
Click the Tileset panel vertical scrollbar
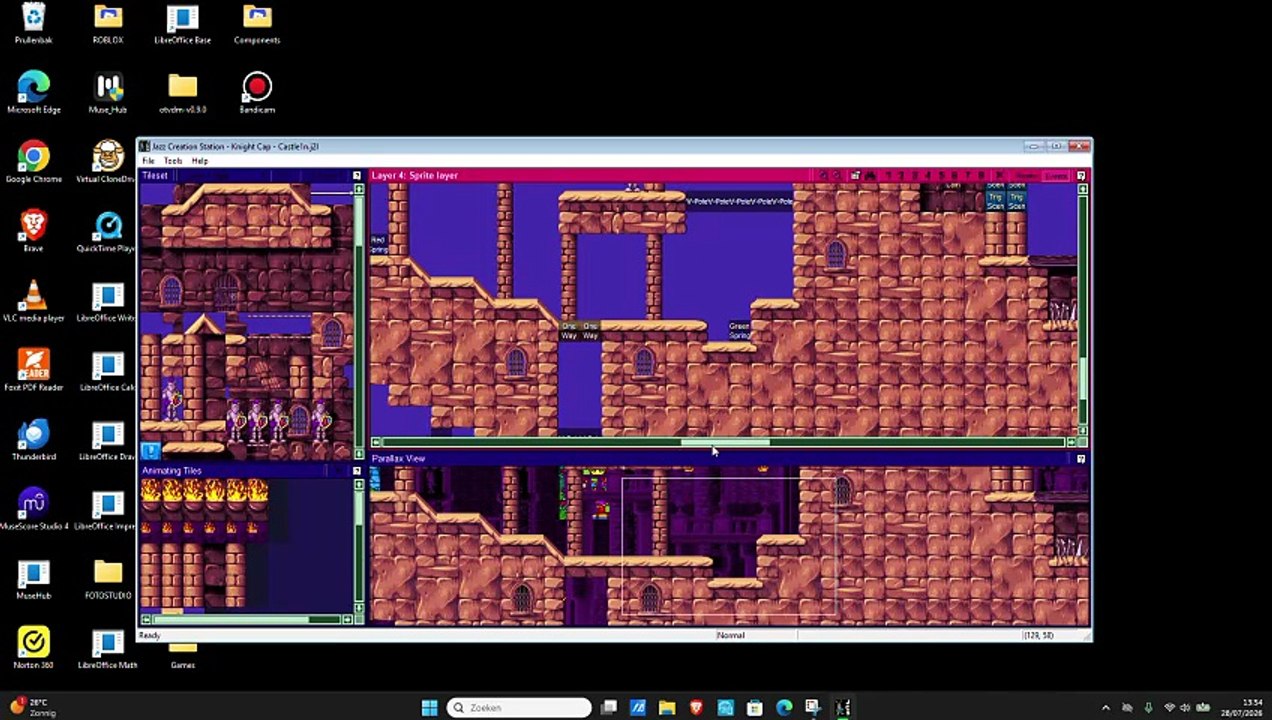pos(359,320)
